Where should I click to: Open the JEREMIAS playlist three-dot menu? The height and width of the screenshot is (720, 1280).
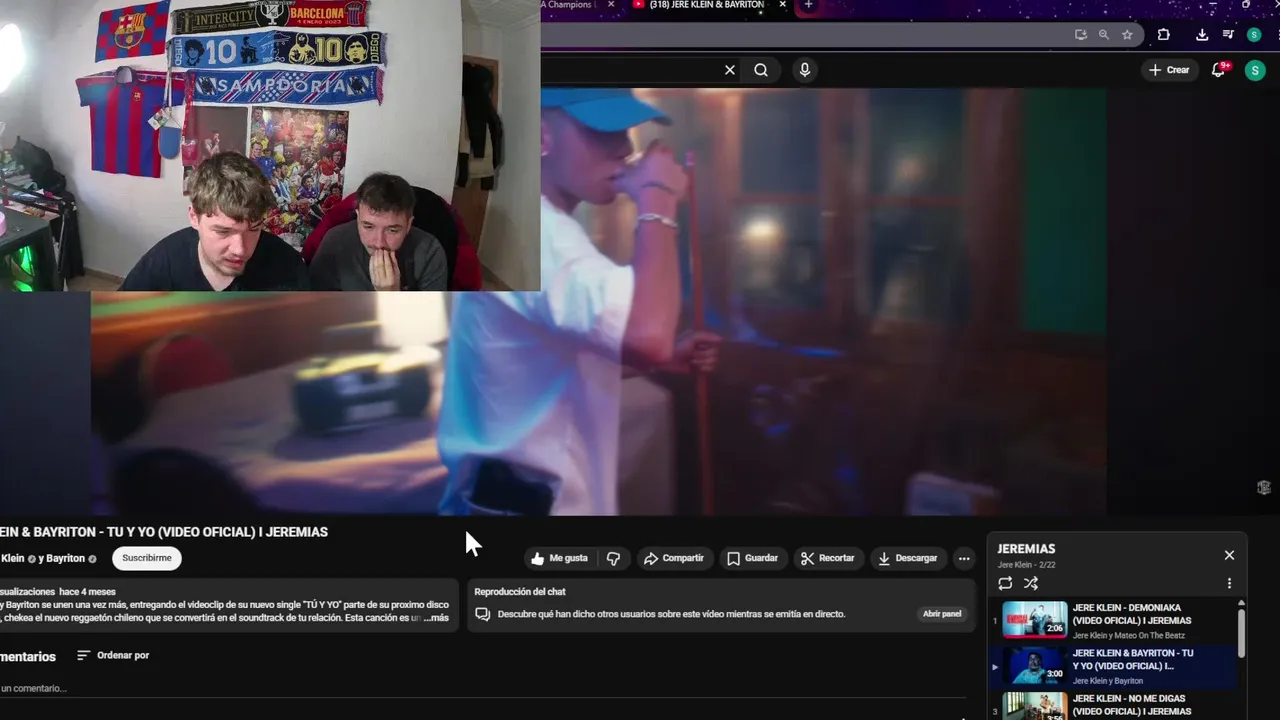coord(1229,583)
